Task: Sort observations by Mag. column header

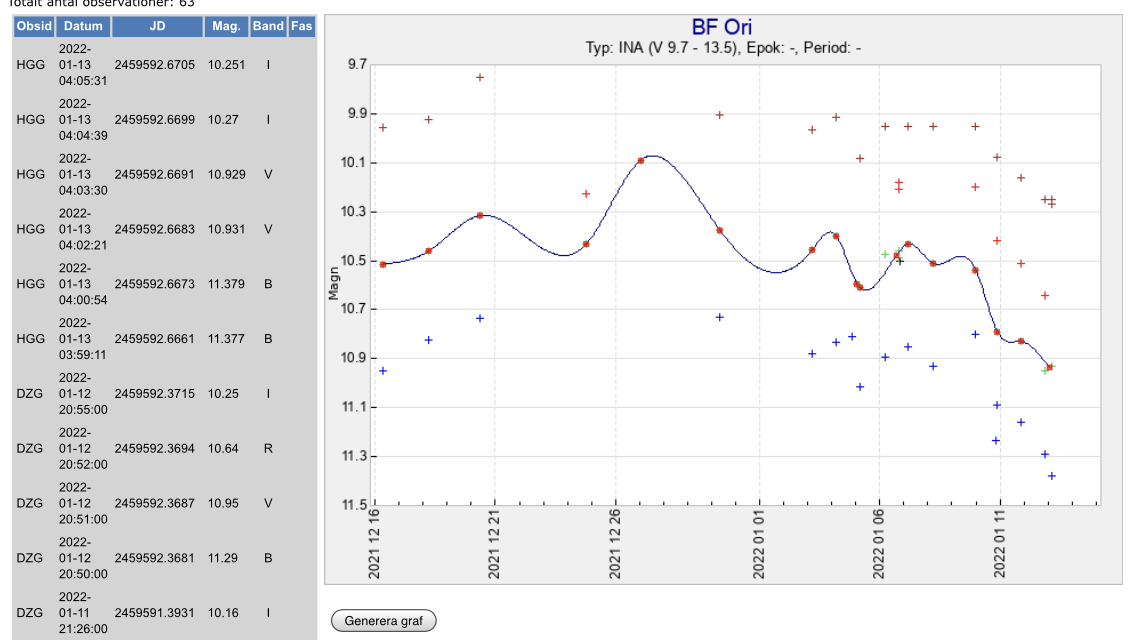Action: [x=226, y=27]
